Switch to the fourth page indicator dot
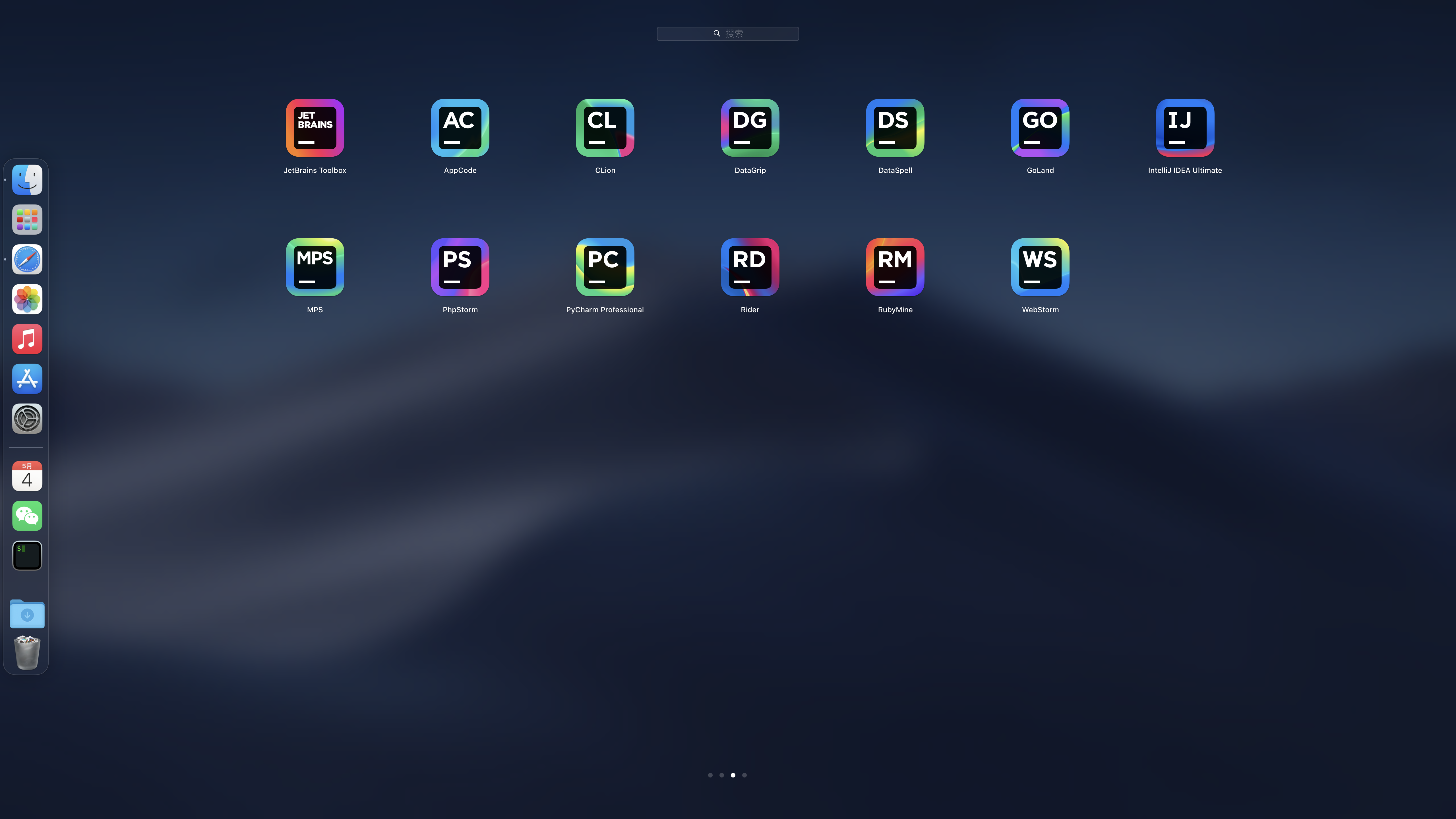 click(744, 775)
